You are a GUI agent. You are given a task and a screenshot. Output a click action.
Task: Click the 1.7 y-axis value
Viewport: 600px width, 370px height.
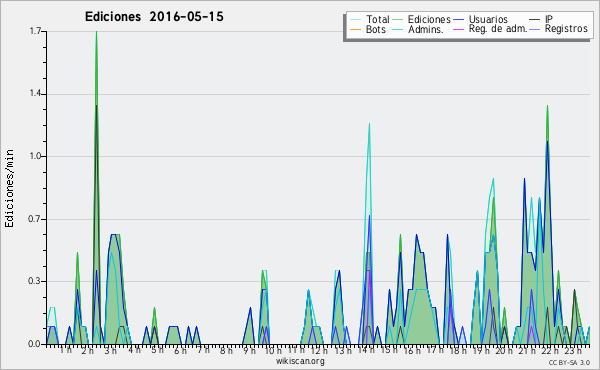[x=35, y=31]
